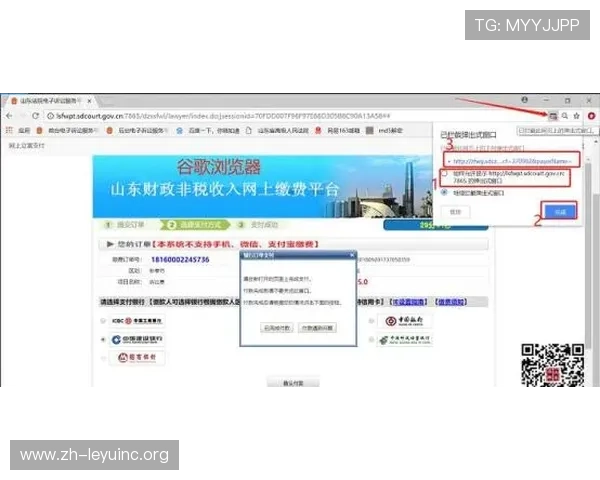Click the popup-blocked icon in address bar

point(553,116)
